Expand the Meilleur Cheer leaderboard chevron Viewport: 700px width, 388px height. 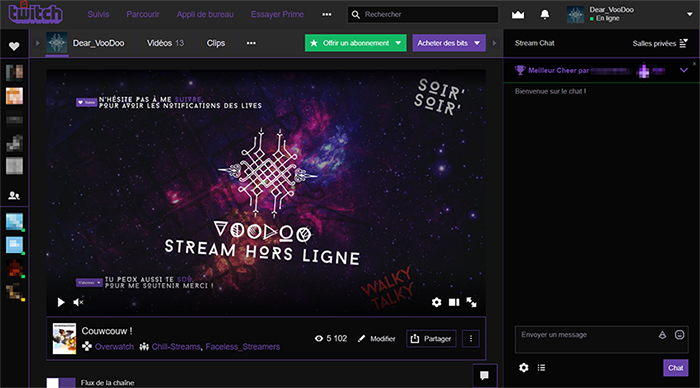point(683,70)
